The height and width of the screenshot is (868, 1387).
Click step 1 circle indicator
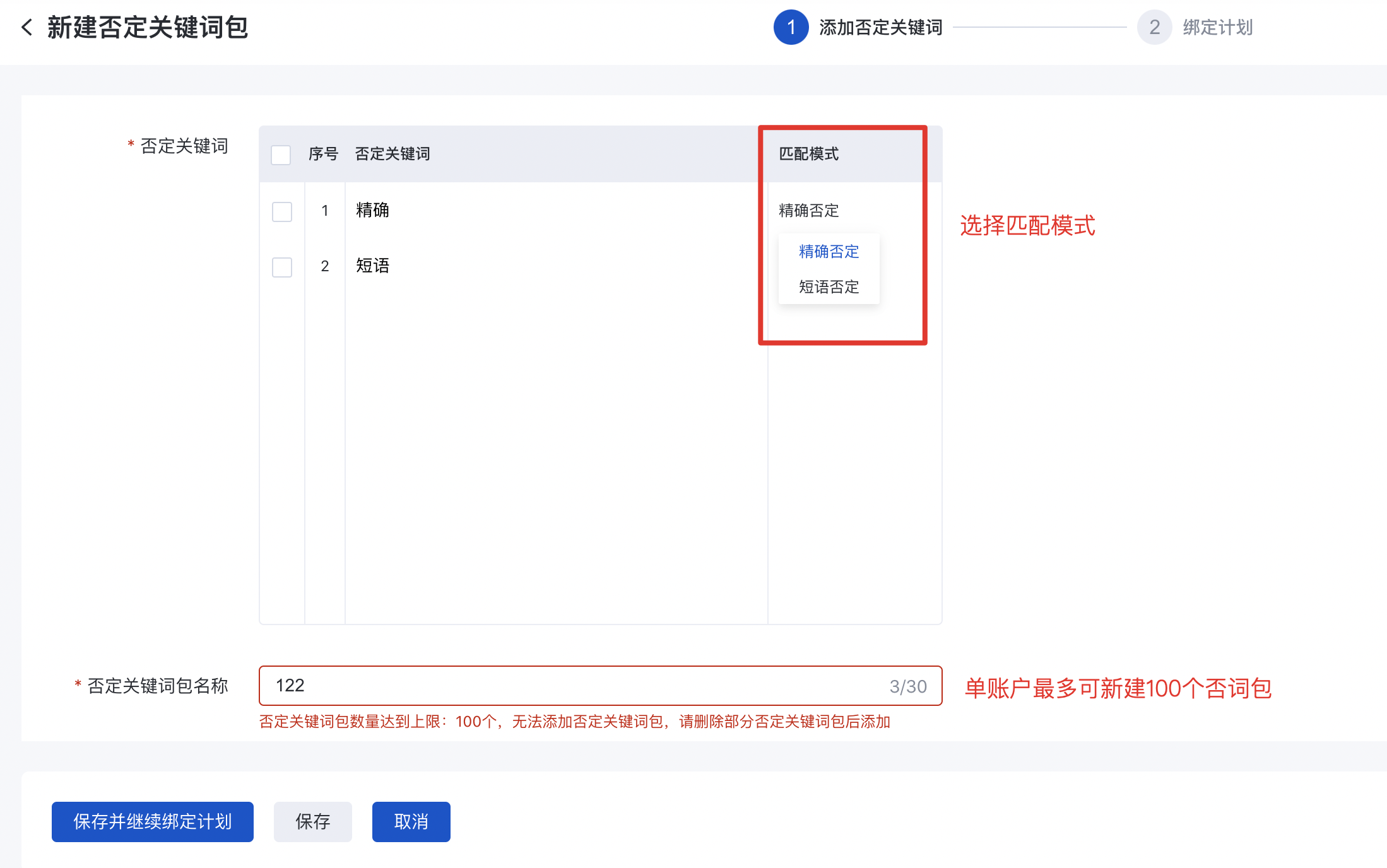pos(790,27)
